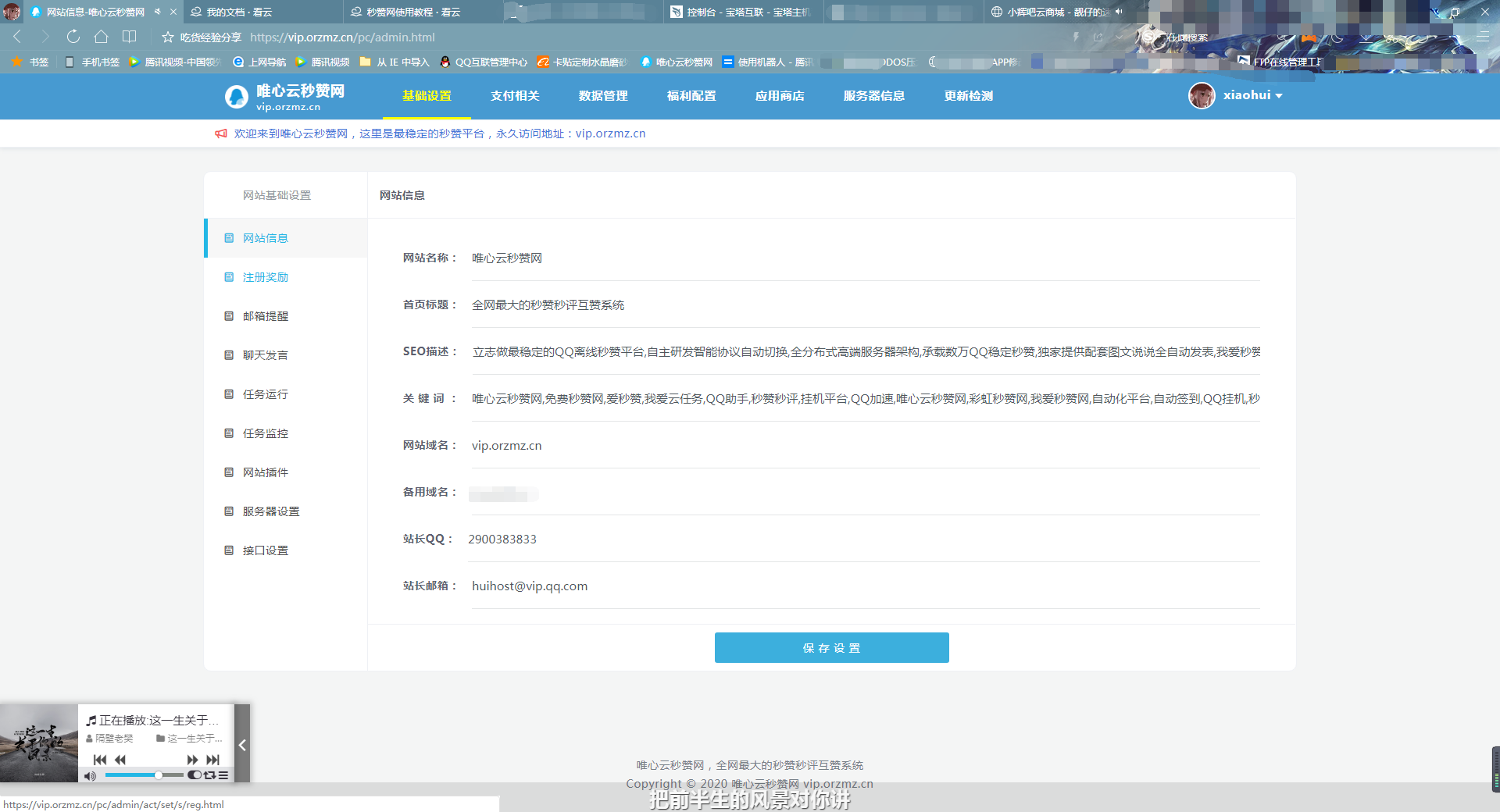Screen dimensions: 1500x812
Task: Select 网站插件 in the sidebar
Action: pos(286,472)
